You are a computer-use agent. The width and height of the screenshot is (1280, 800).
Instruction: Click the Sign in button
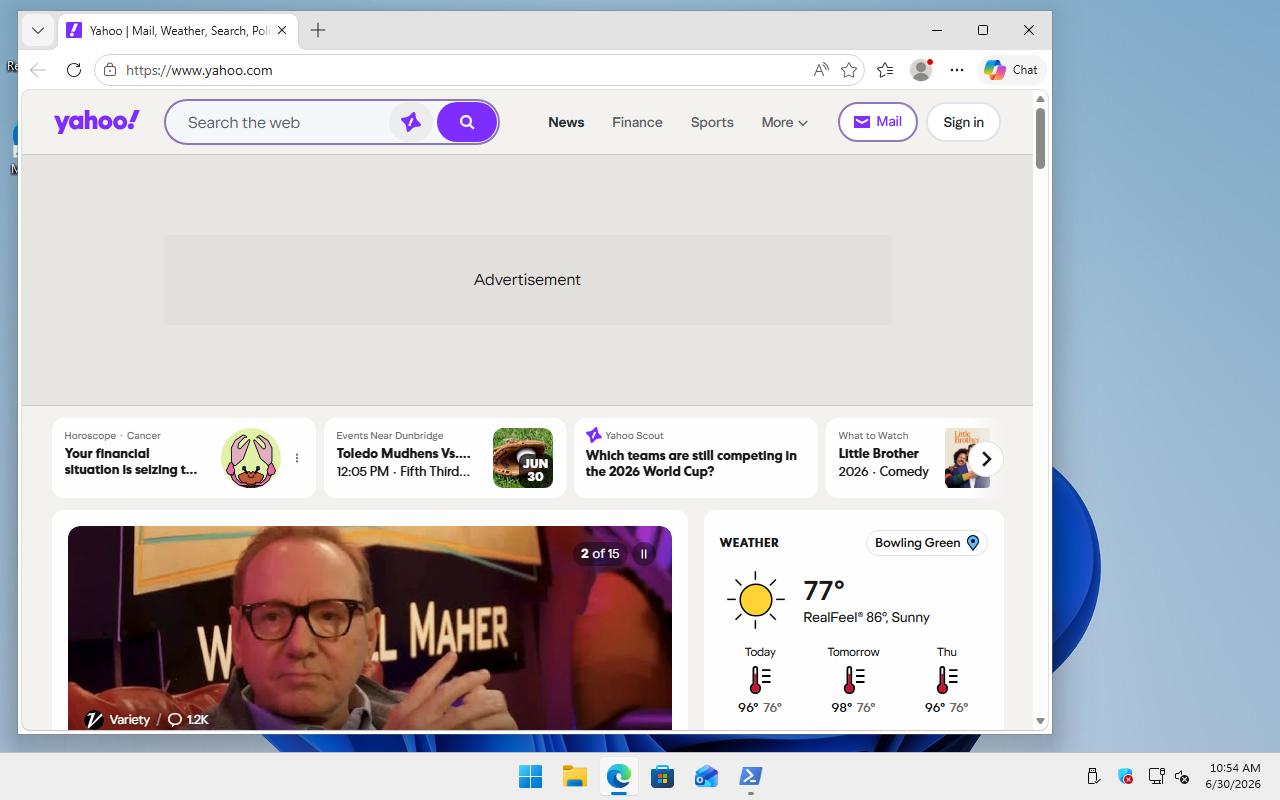(x=963, y=122)
